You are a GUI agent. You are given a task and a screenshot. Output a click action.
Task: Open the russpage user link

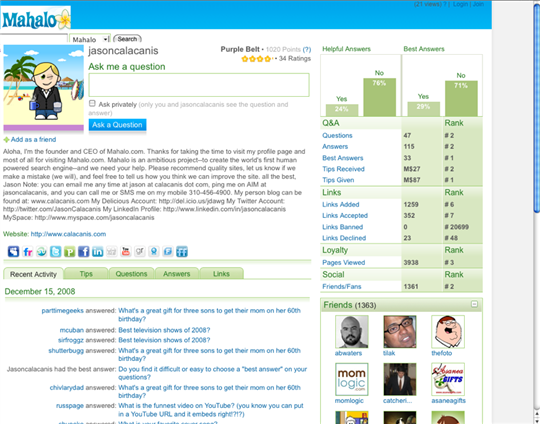(70, 406)
